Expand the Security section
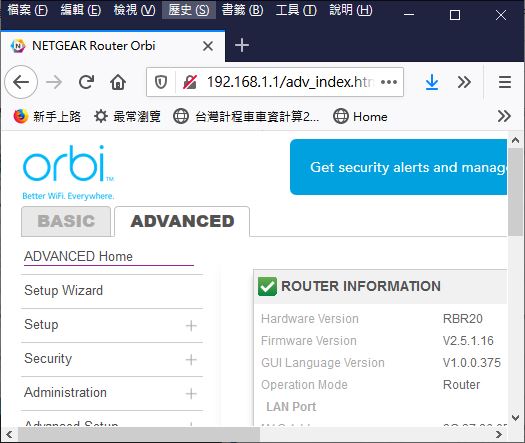This screenshot has height=443, width=525. (191, 360)
